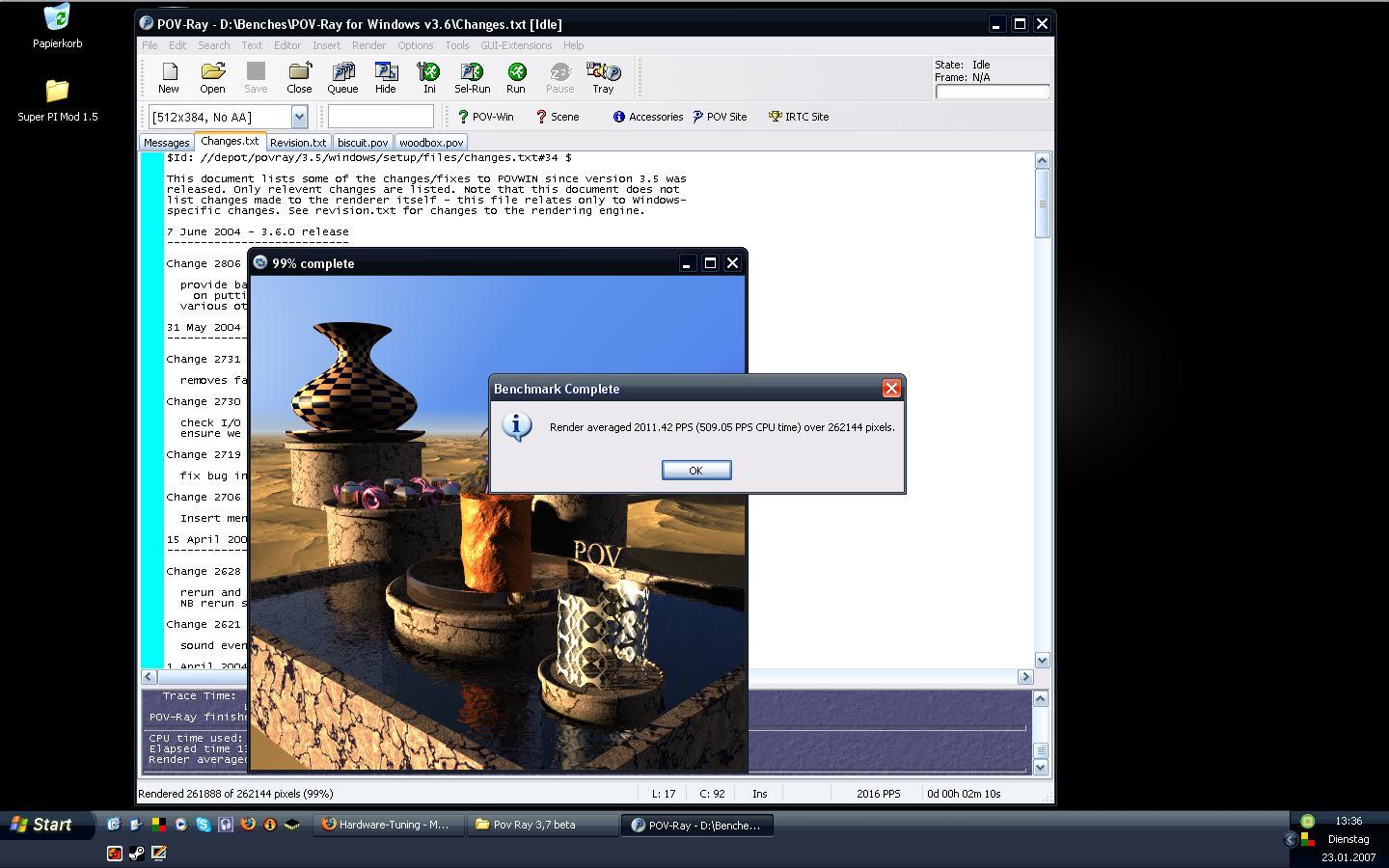Click the render progress bar near State
1389x868 pixels.
click(x=992, y=92)
